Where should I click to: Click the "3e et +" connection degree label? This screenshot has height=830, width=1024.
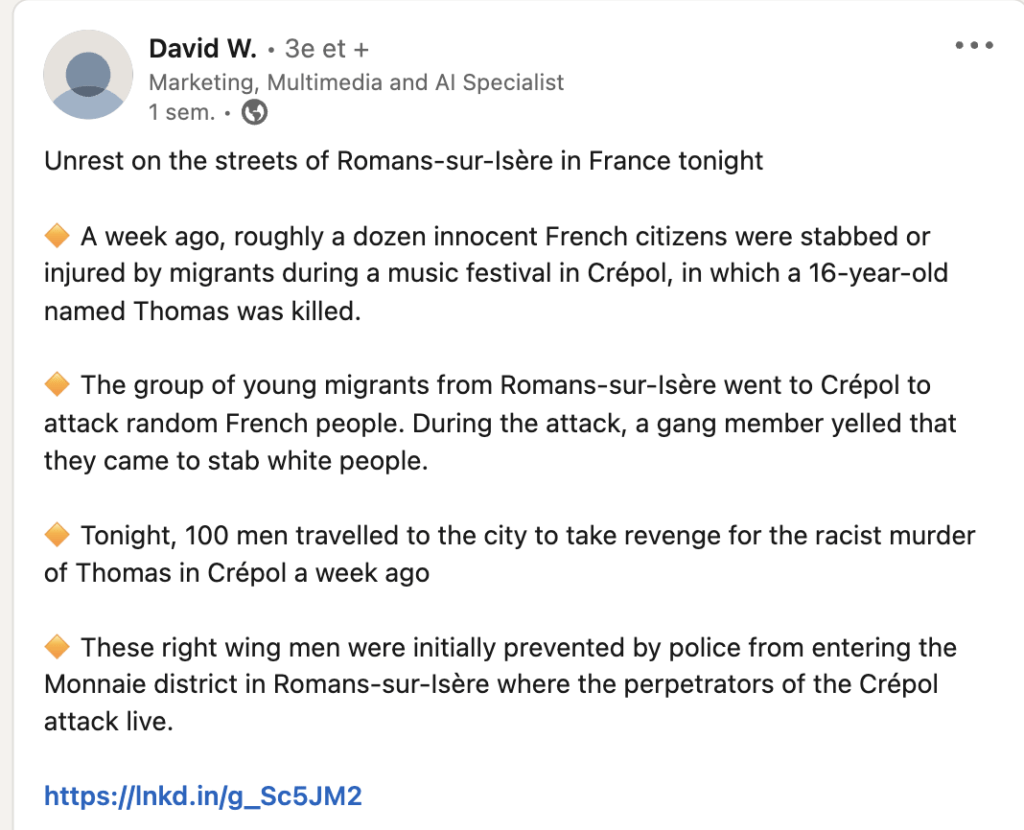326,48
